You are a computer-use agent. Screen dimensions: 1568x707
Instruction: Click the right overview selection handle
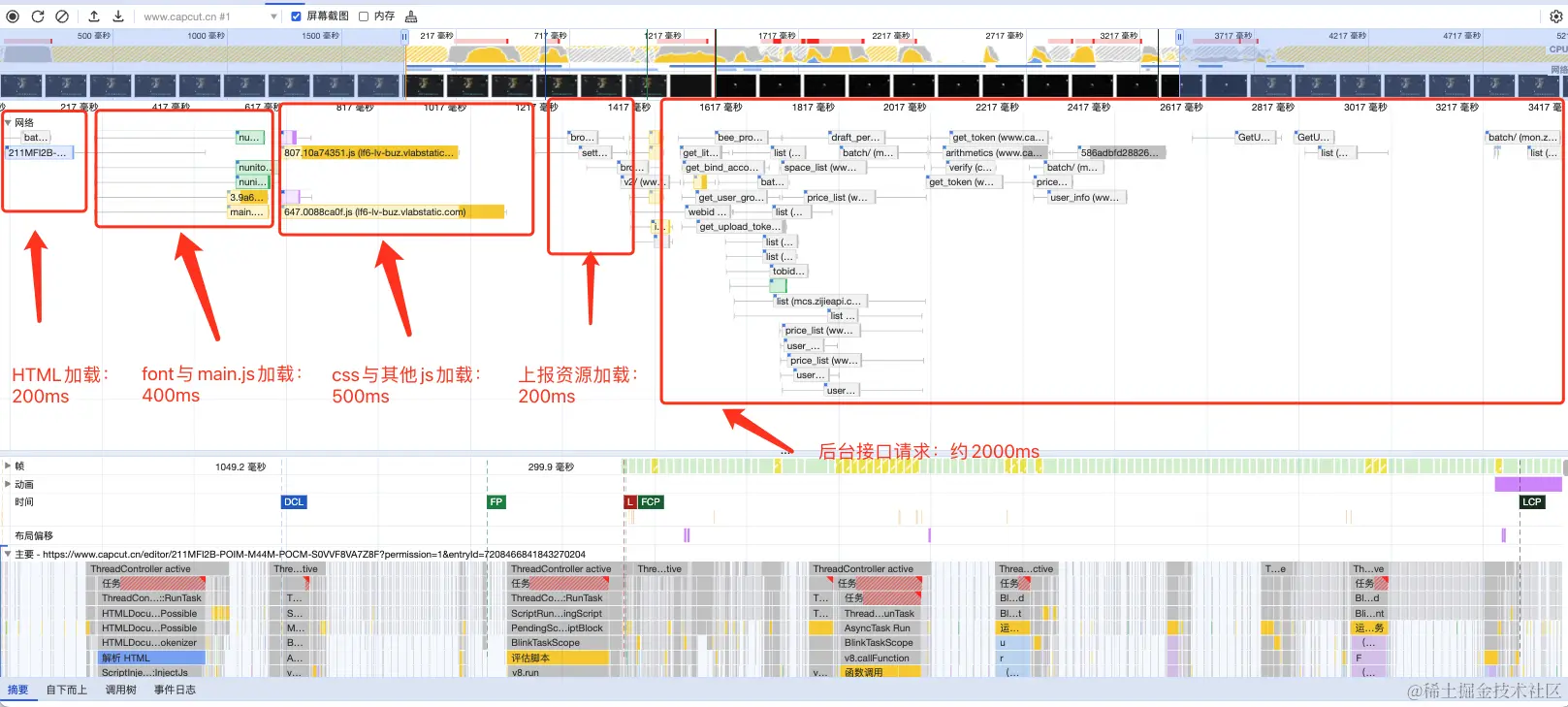click(1179, 36)
